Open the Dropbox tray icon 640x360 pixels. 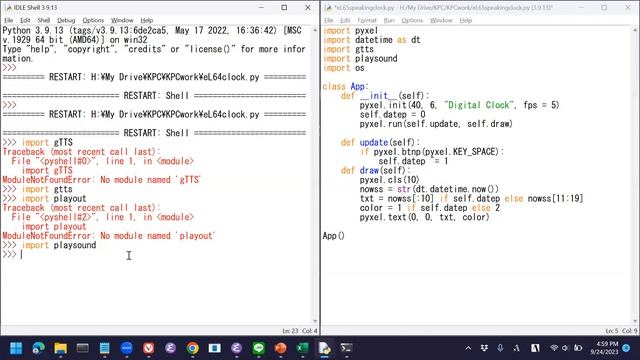tap(484, 348)
